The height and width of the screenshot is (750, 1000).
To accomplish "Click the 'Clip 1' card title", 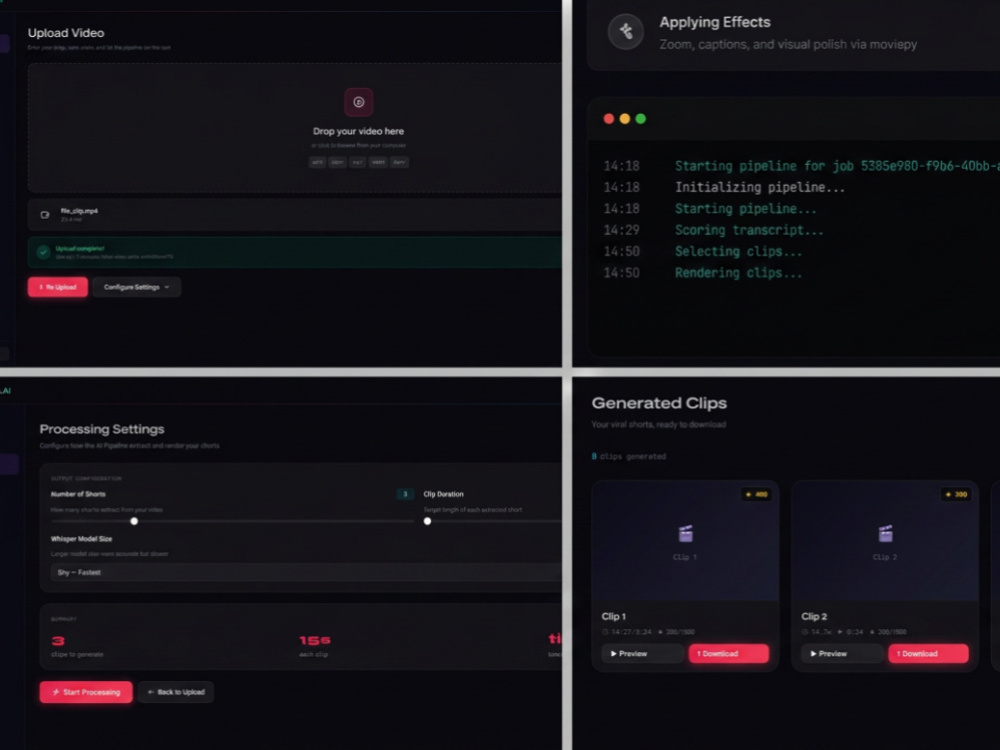I will click(614, 617).
